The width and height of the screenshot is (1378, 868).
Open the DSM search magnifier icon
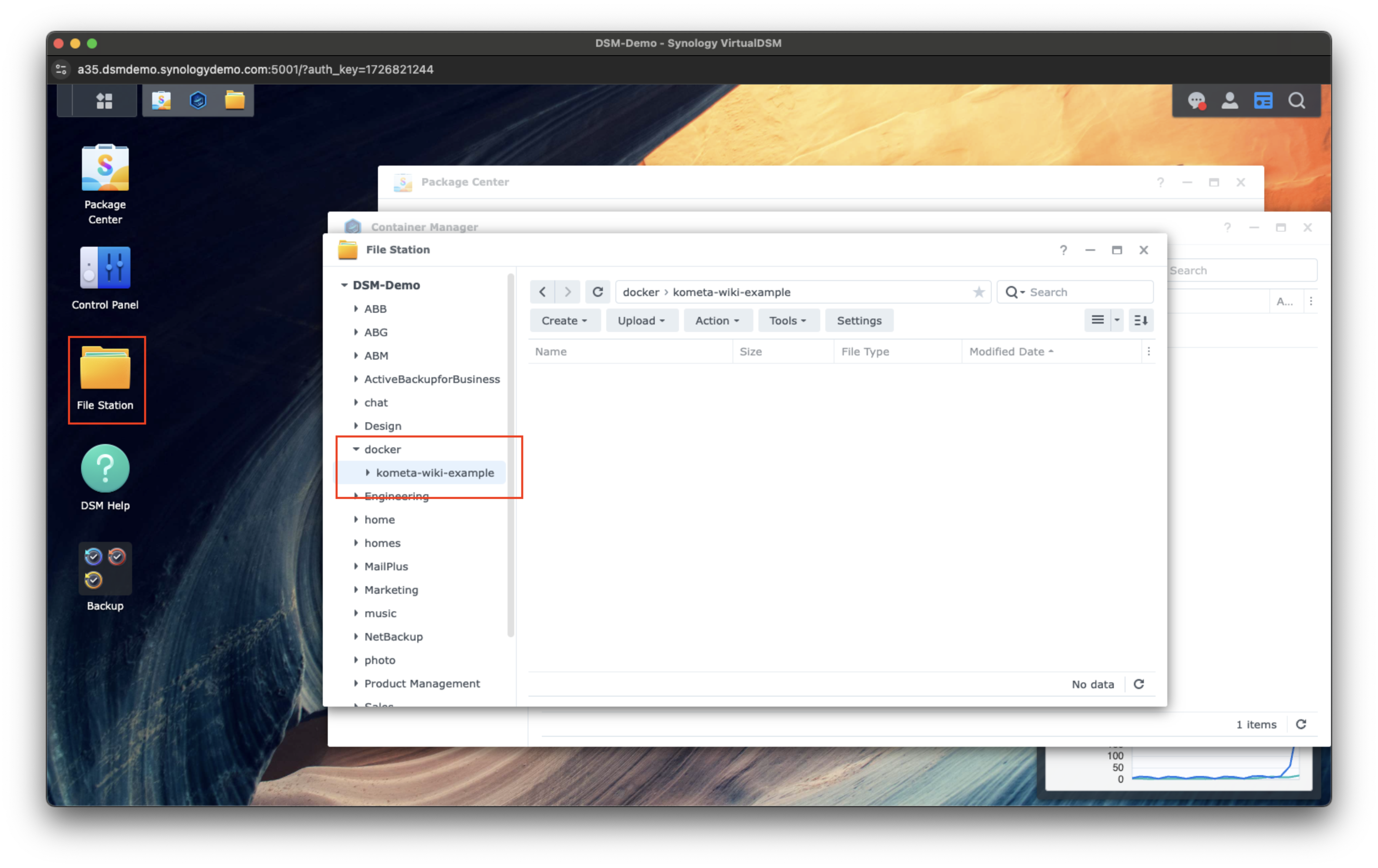coord(1297,101)
